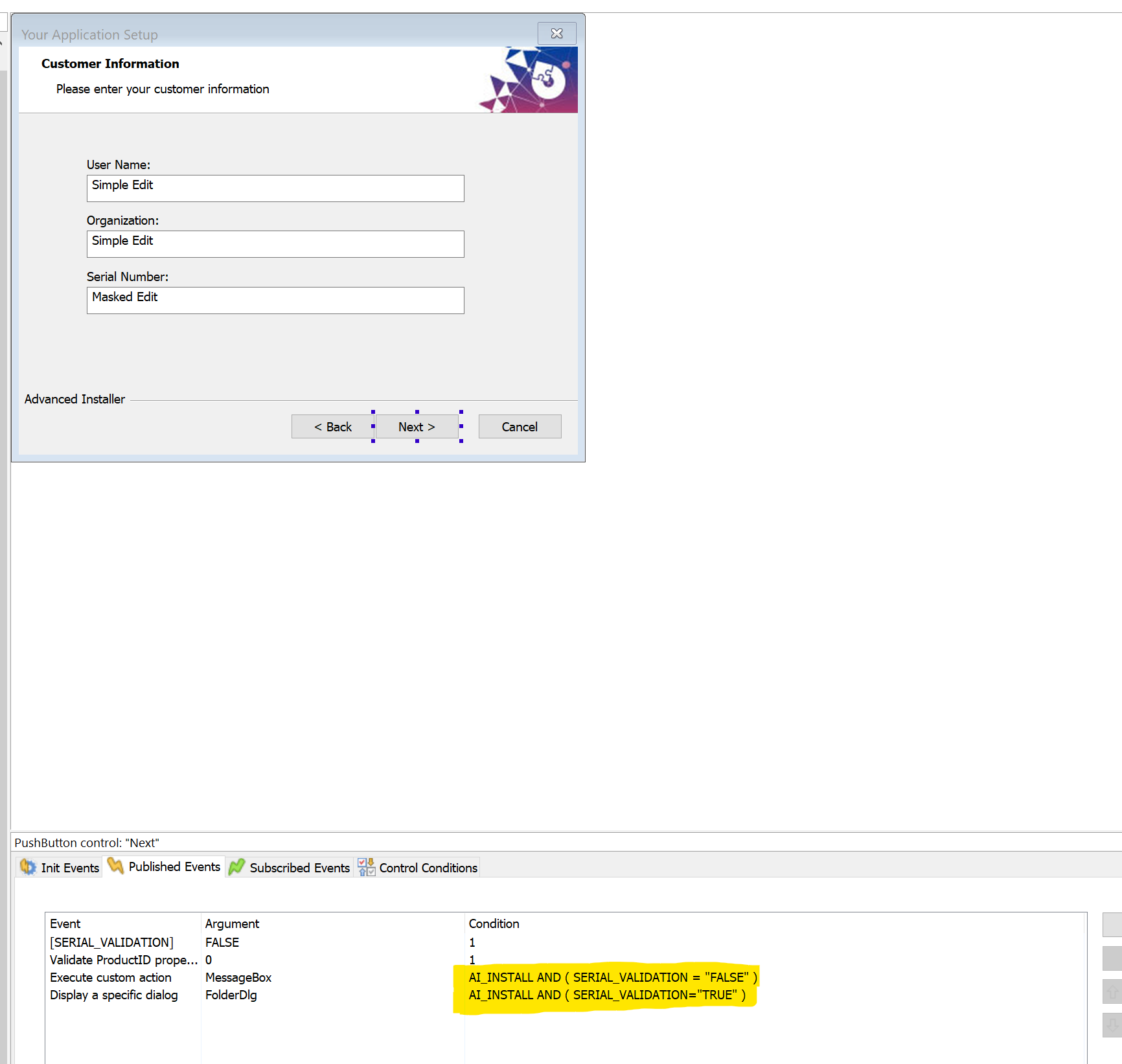Click the MessageBox argument cell

coord(238,977)
